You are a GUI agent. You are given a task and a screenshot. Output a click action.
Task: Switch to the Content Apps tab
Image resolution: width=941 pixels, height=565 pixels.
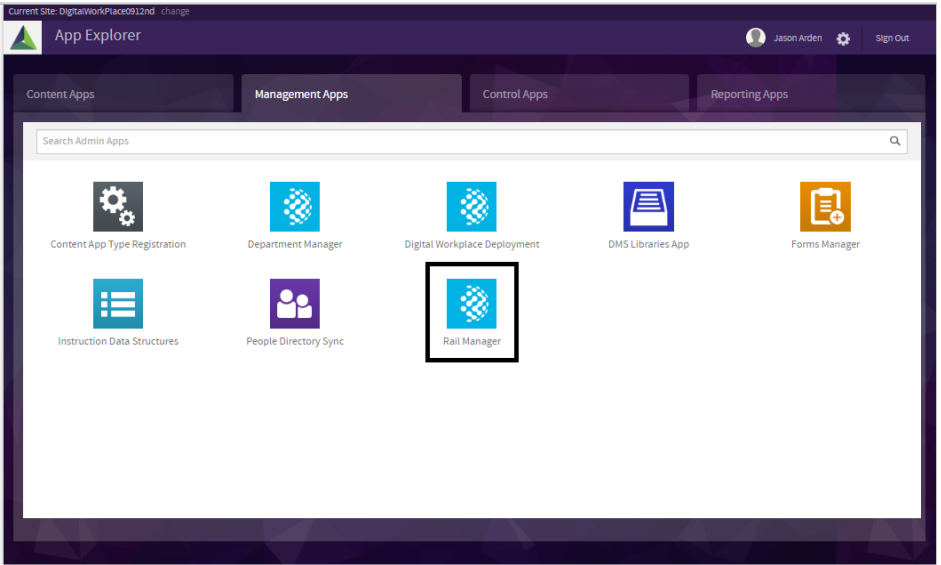pos(61,95)
